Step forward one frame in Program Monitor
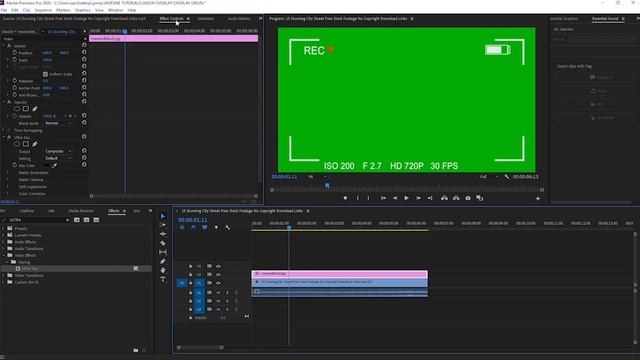 pyautogui.click(x=418, y=198)
